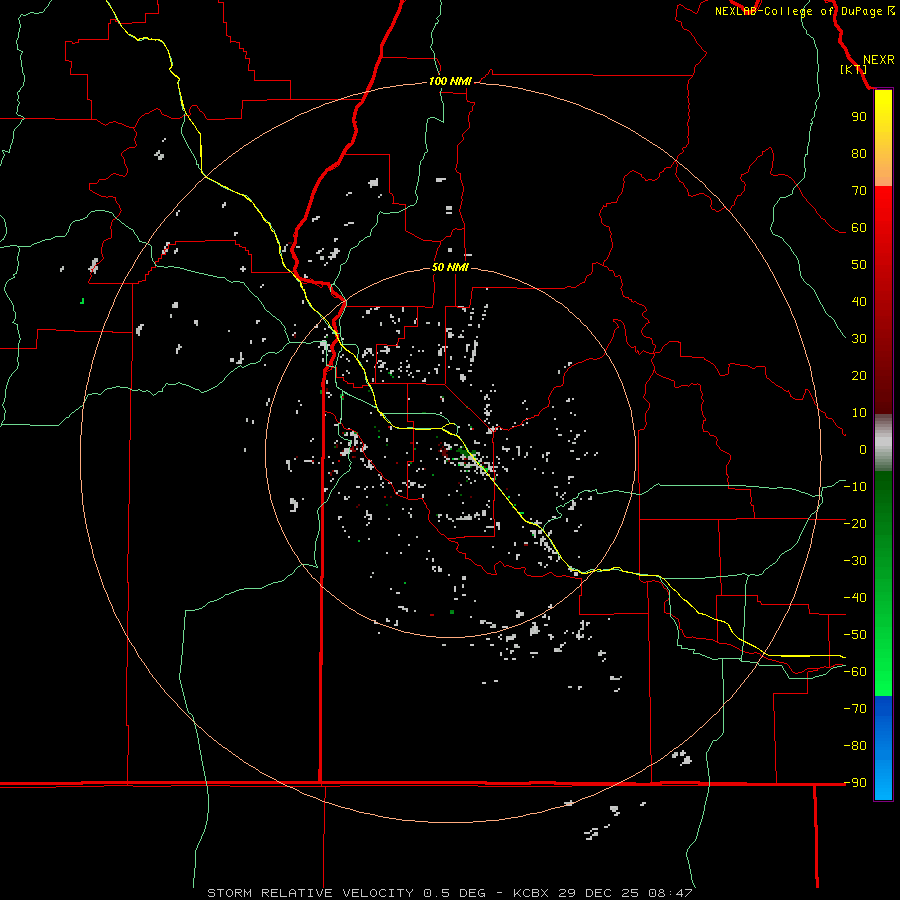Click the KT units label above colorbar
The height and width of the screenshot is (900, 900).
tap(854, 69)
